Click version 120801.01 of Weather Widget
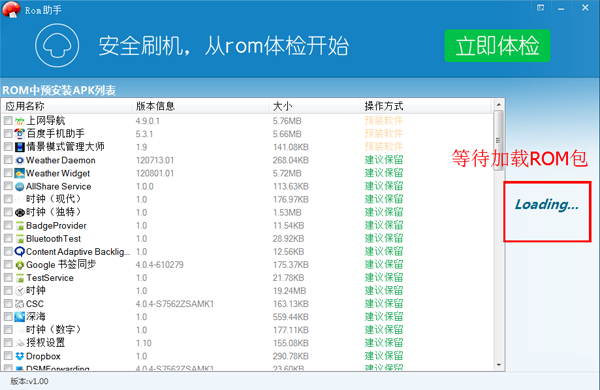The height and width of the screenshot is (390, 600). pos(155,173)
